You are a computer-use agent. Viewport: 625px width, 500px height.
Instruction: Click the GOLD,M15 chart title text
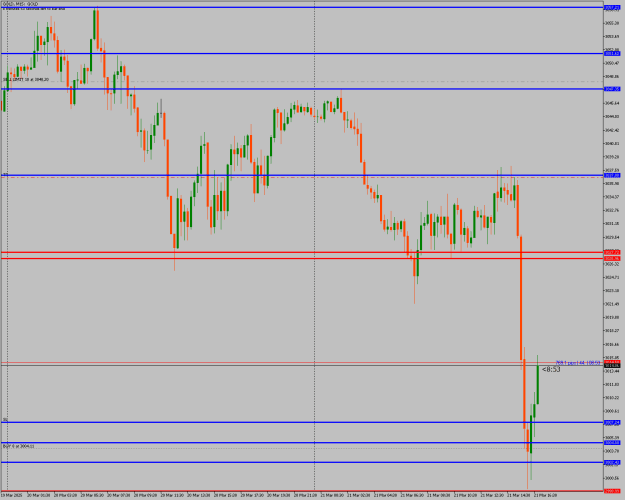coord(20,4)
